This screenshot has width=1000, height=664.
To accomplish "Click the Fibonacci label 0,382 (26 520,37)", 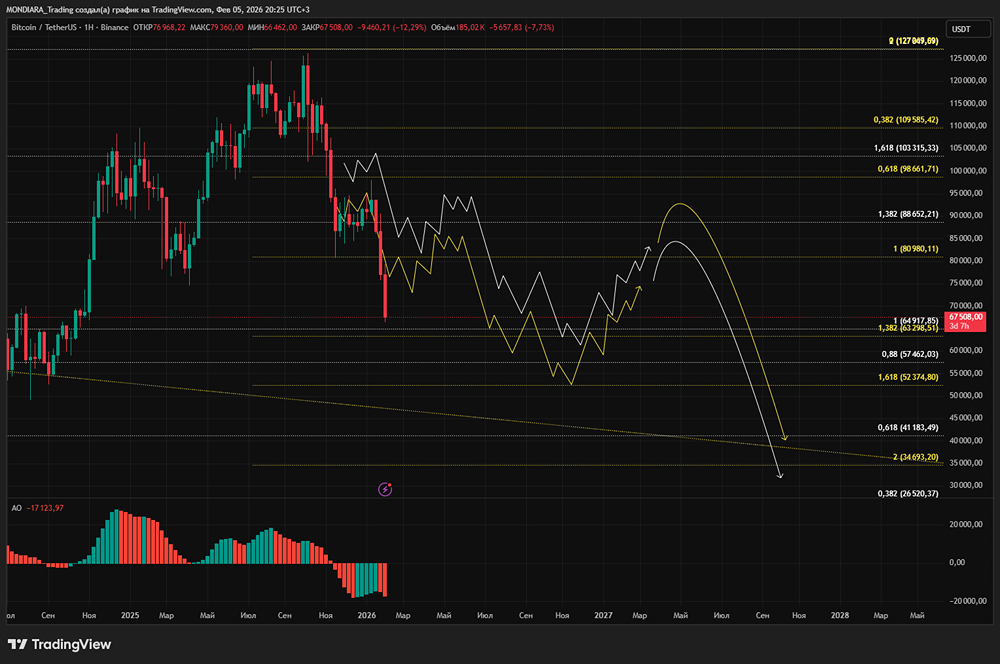I will point(908,493).
